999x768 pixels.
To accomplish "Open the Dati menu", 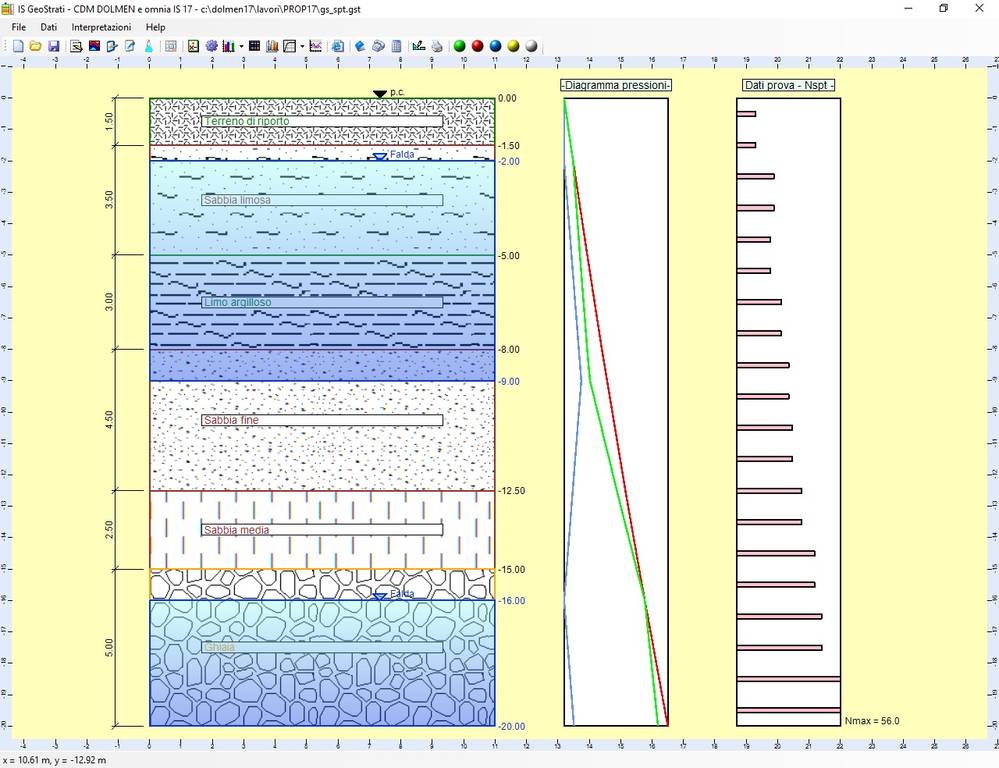I will coord(49,27).
